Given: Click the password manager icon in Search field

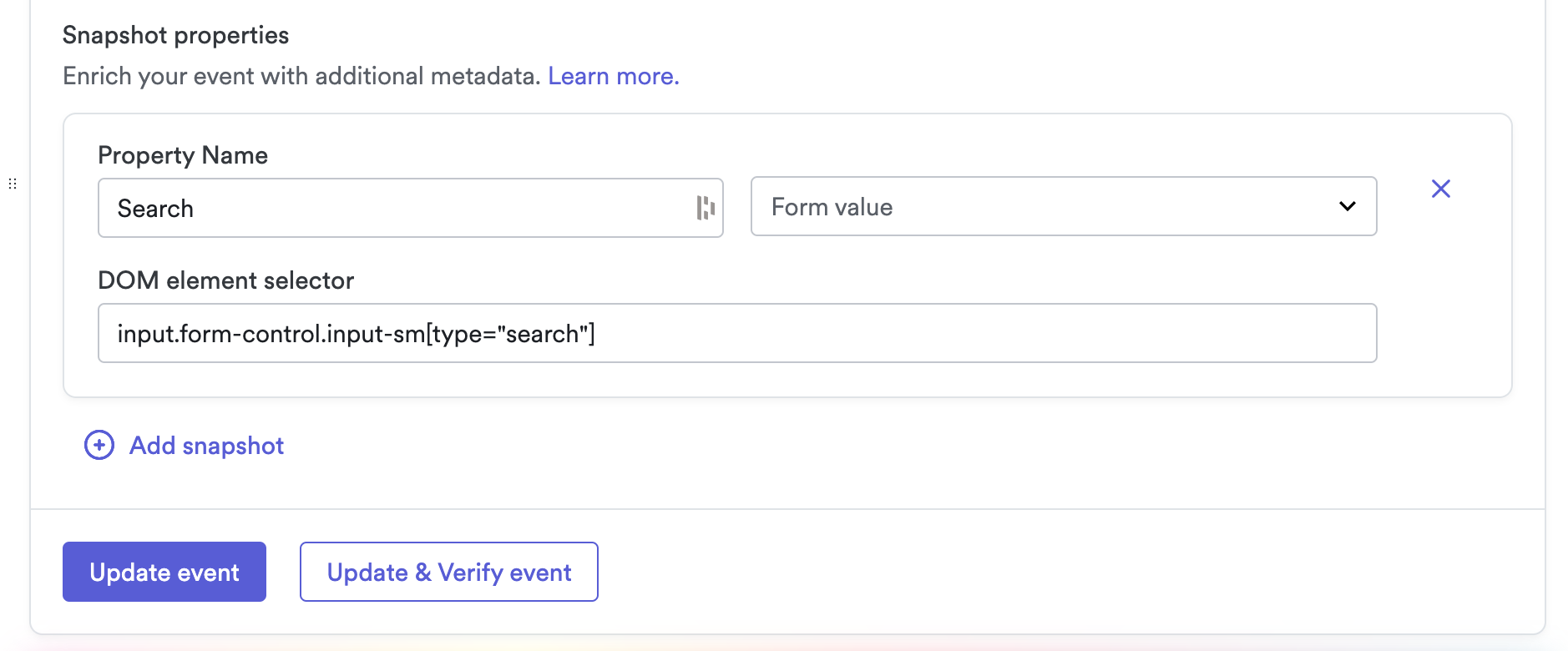Looking at the screenshot, I should click(x=706, y=208).
